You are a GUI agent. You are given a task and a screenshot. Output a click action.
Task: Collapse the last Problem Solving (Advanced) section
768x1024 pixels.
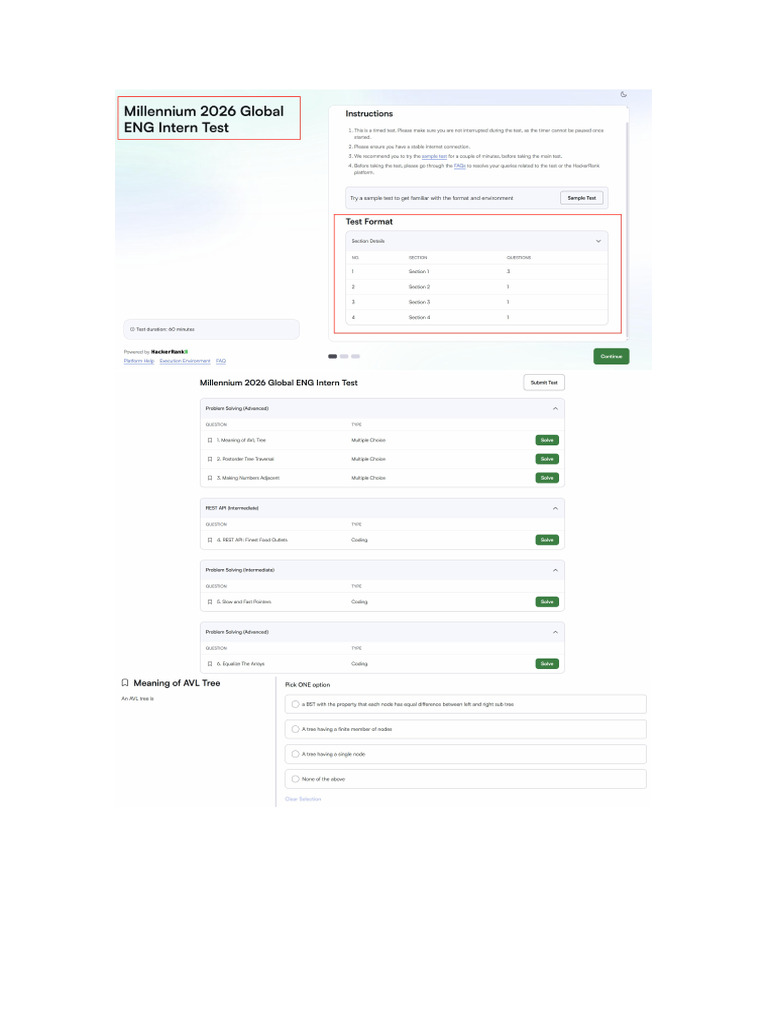point(555,632)
